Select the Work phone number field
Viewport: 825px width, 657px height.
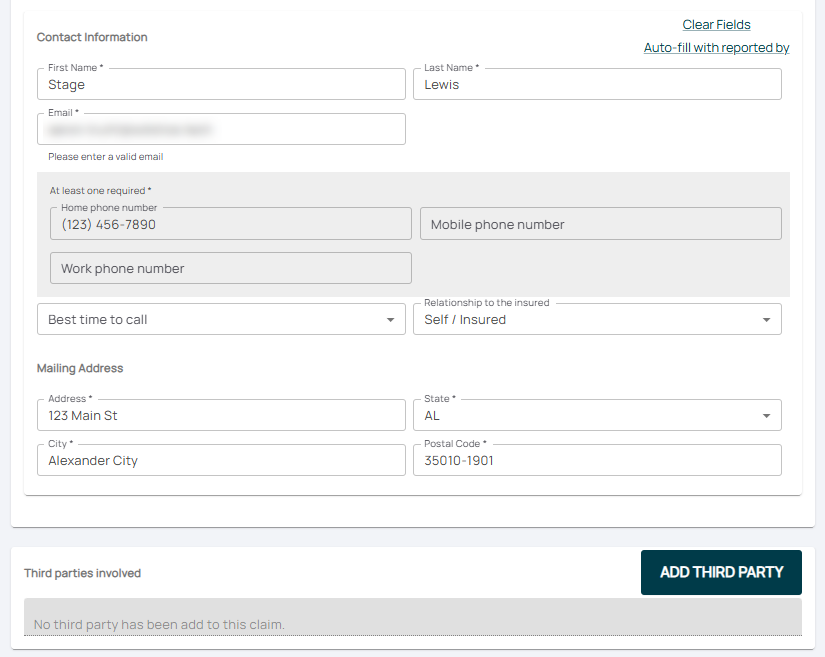tap(230, 269)
